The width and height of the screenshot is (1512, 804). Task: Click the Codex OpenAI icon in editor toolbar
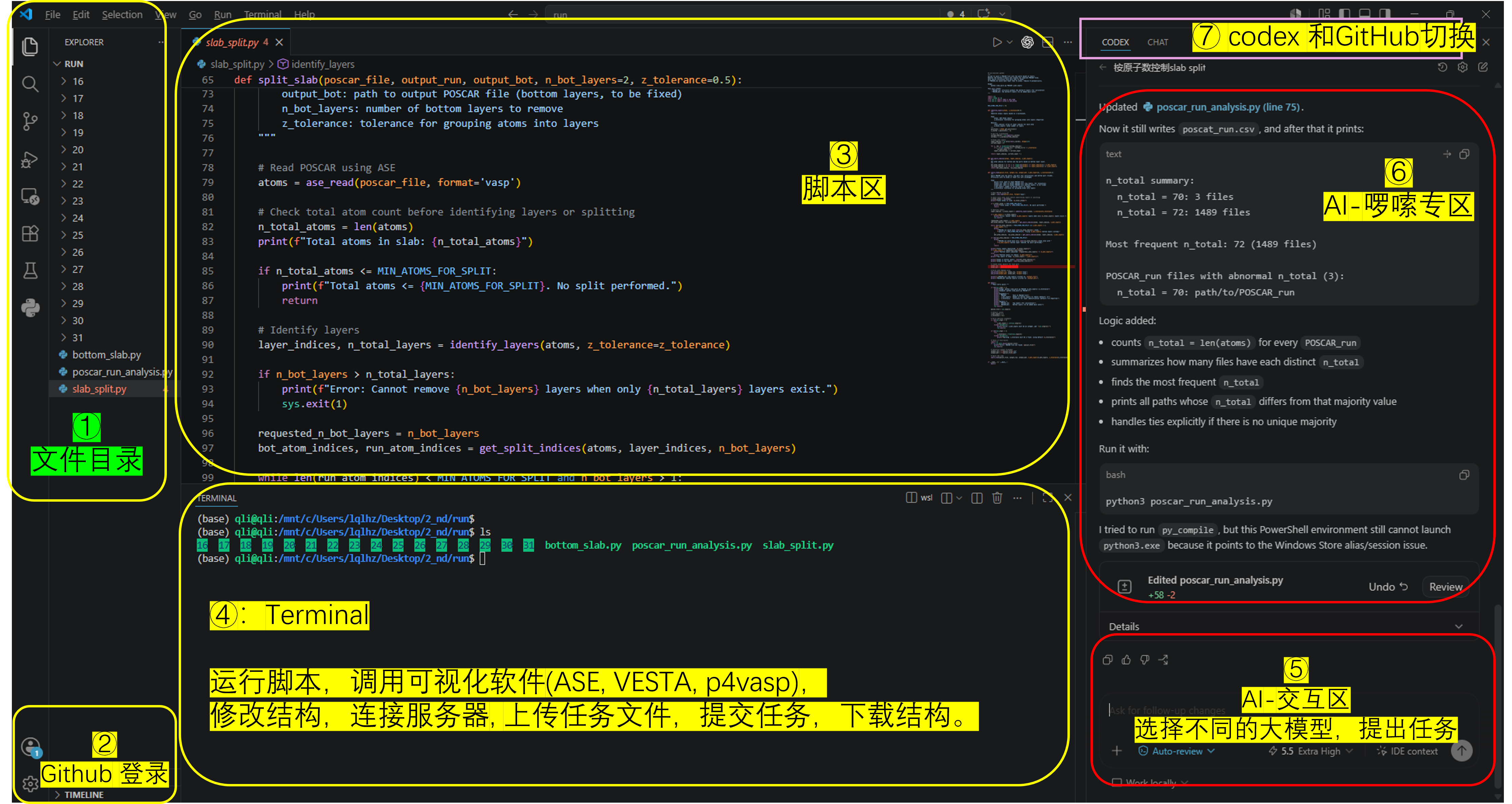(1027, 42)
